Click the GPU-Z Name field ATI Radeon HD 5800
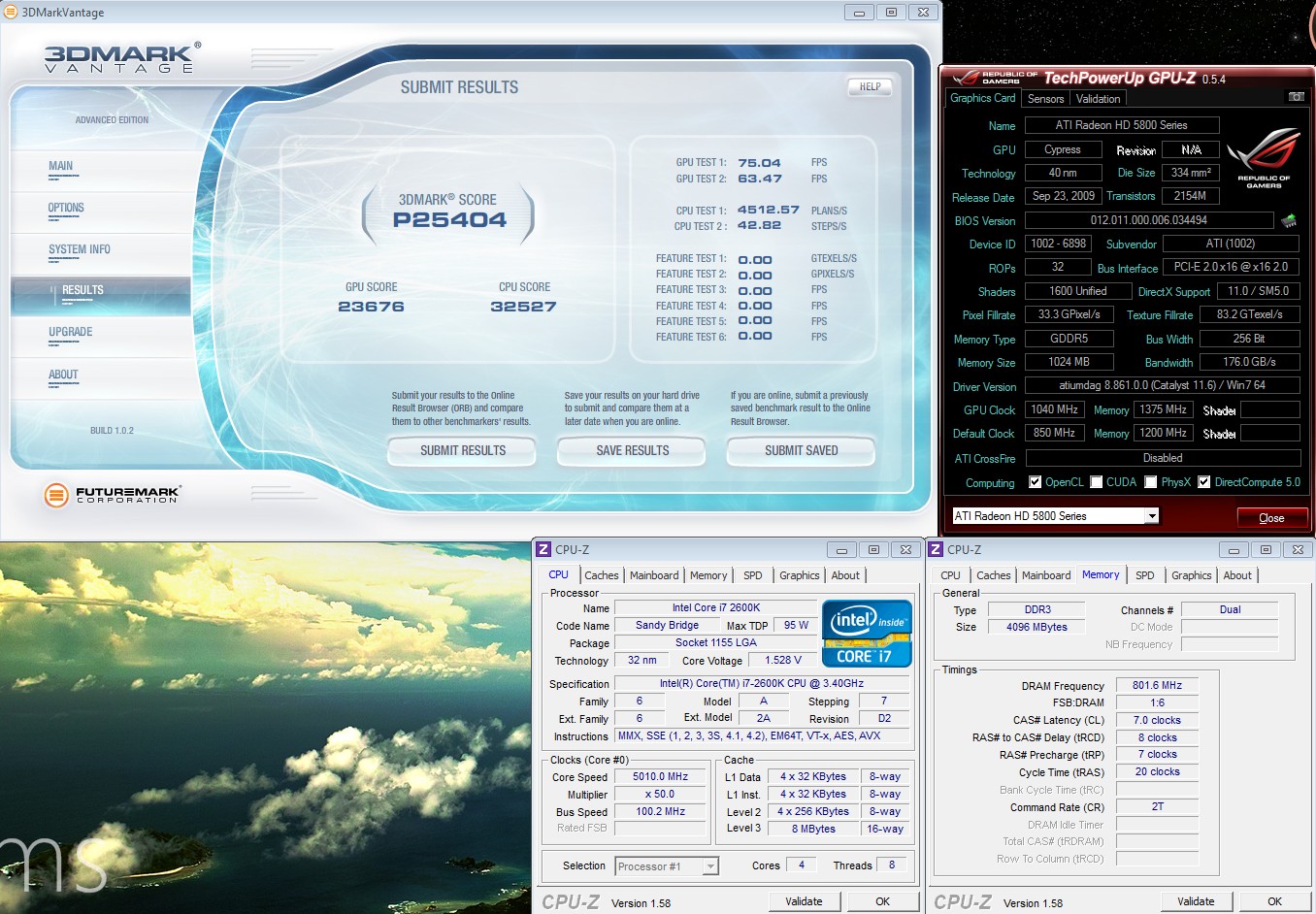 click(1122, 125)
